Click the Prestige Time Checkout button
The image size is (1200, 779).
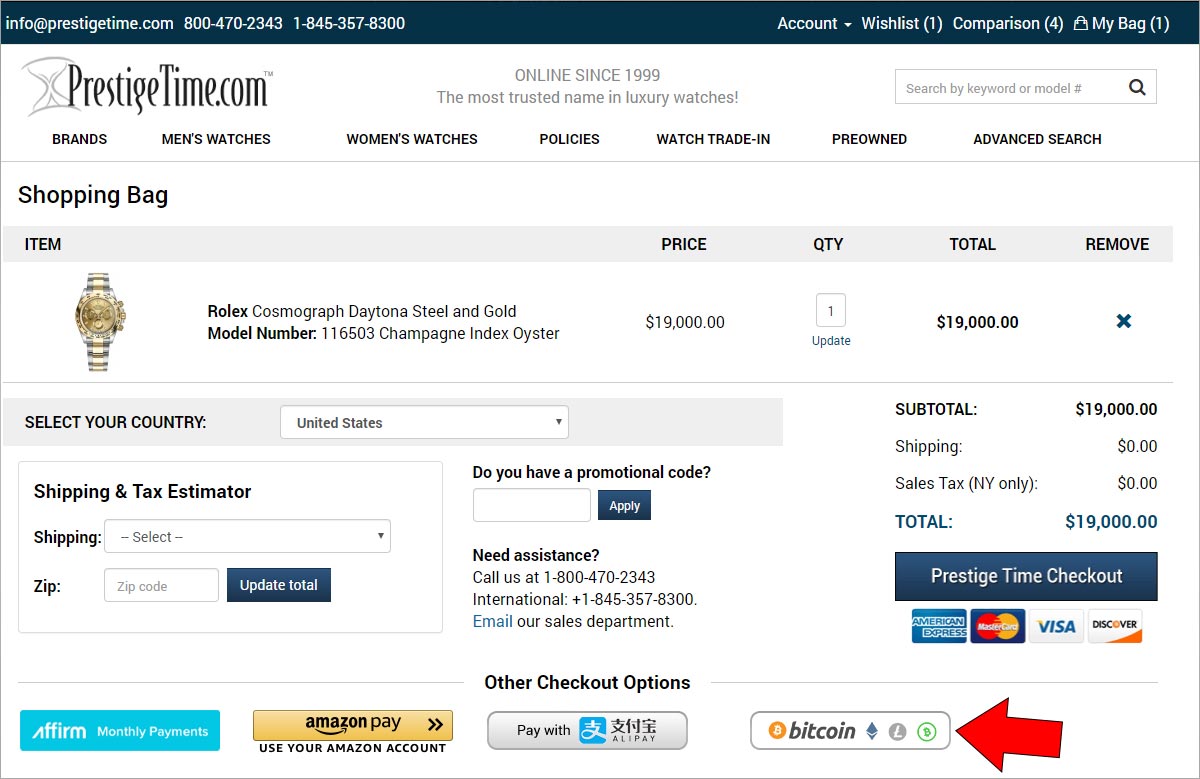[1026, 576]
